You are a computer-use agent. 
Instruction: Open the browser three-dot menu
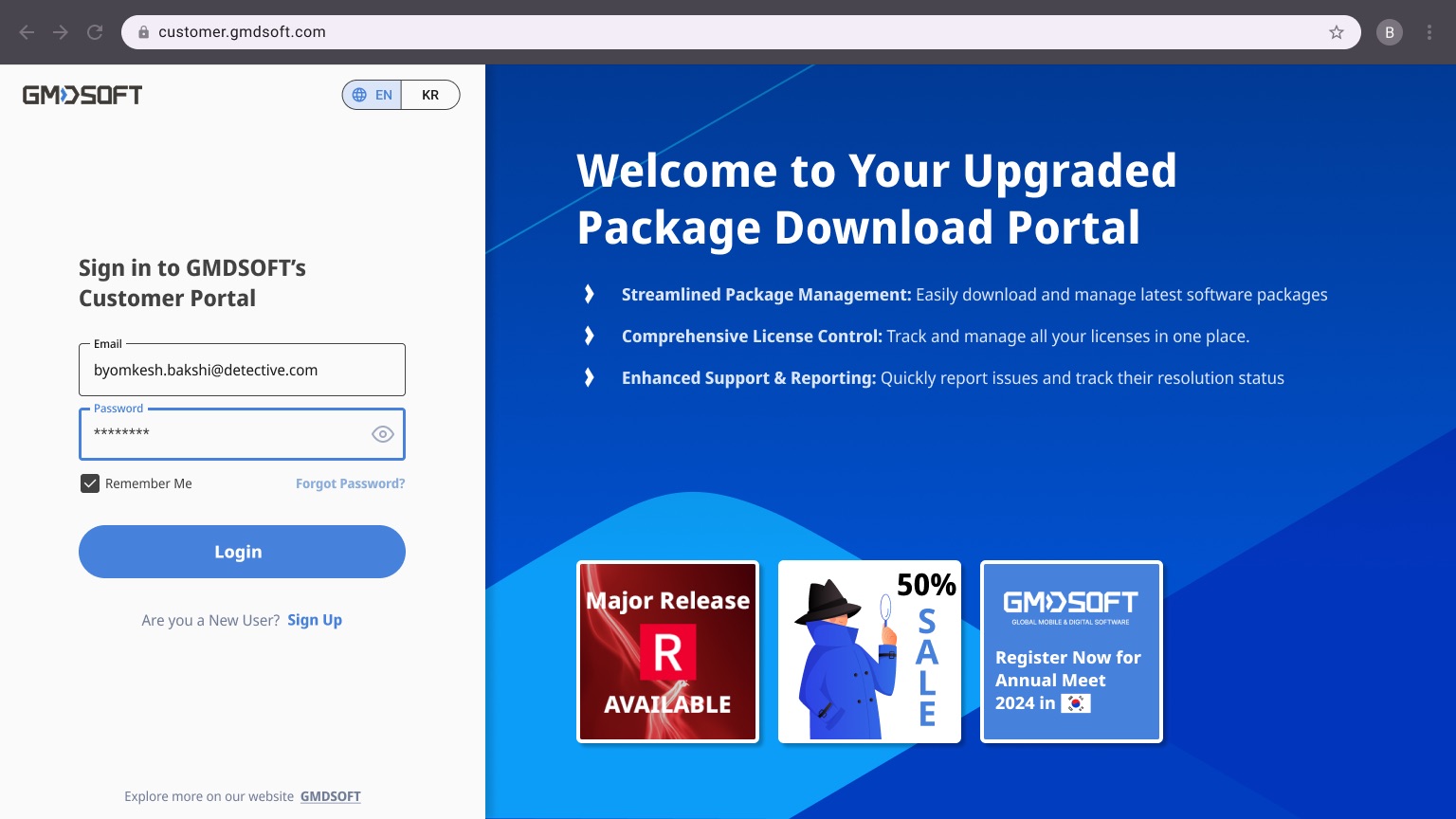(x=1429, y=32)
